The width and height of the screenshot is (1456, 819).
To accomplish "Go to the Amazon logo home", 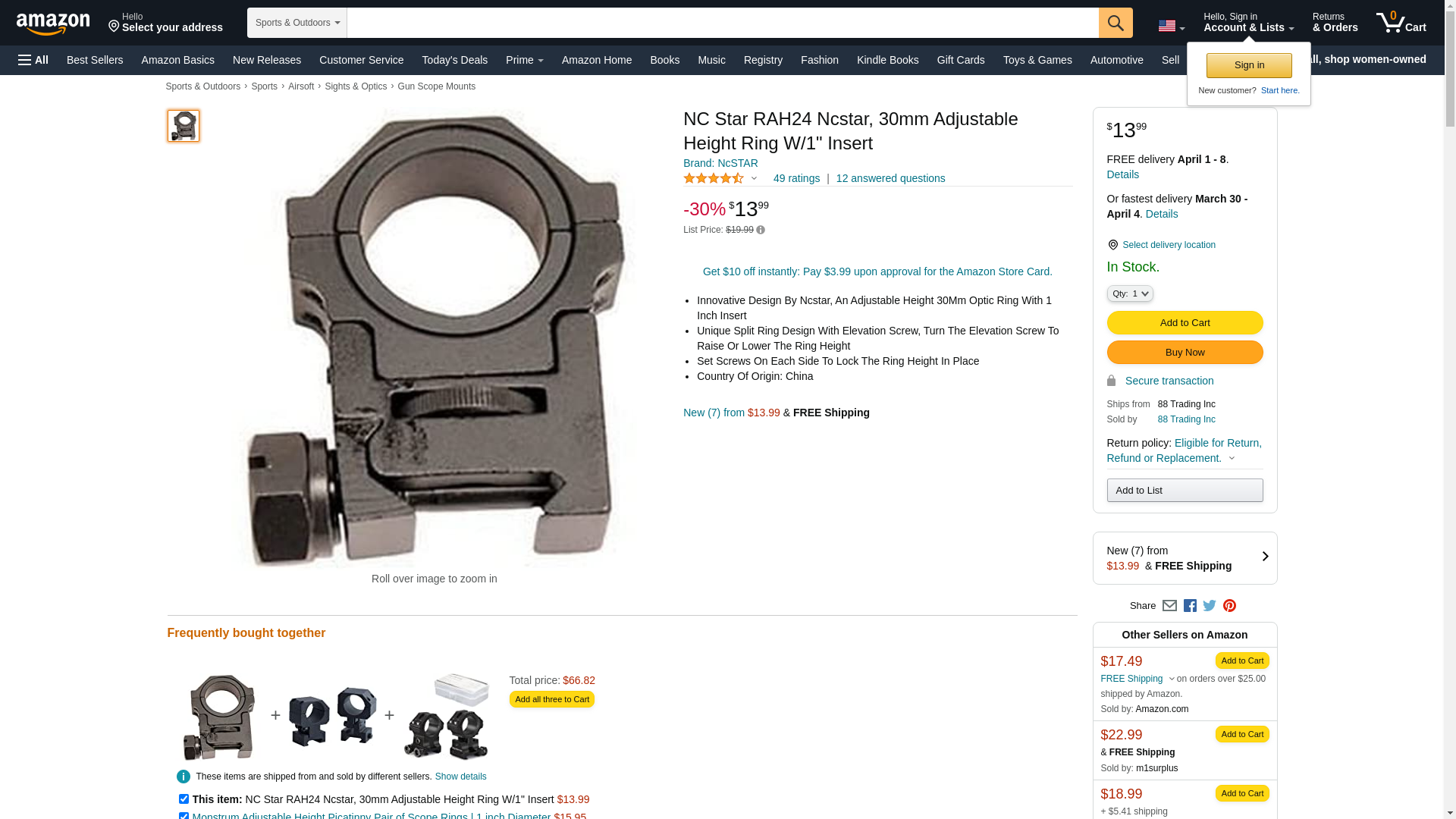I will [x=53, y=24].
